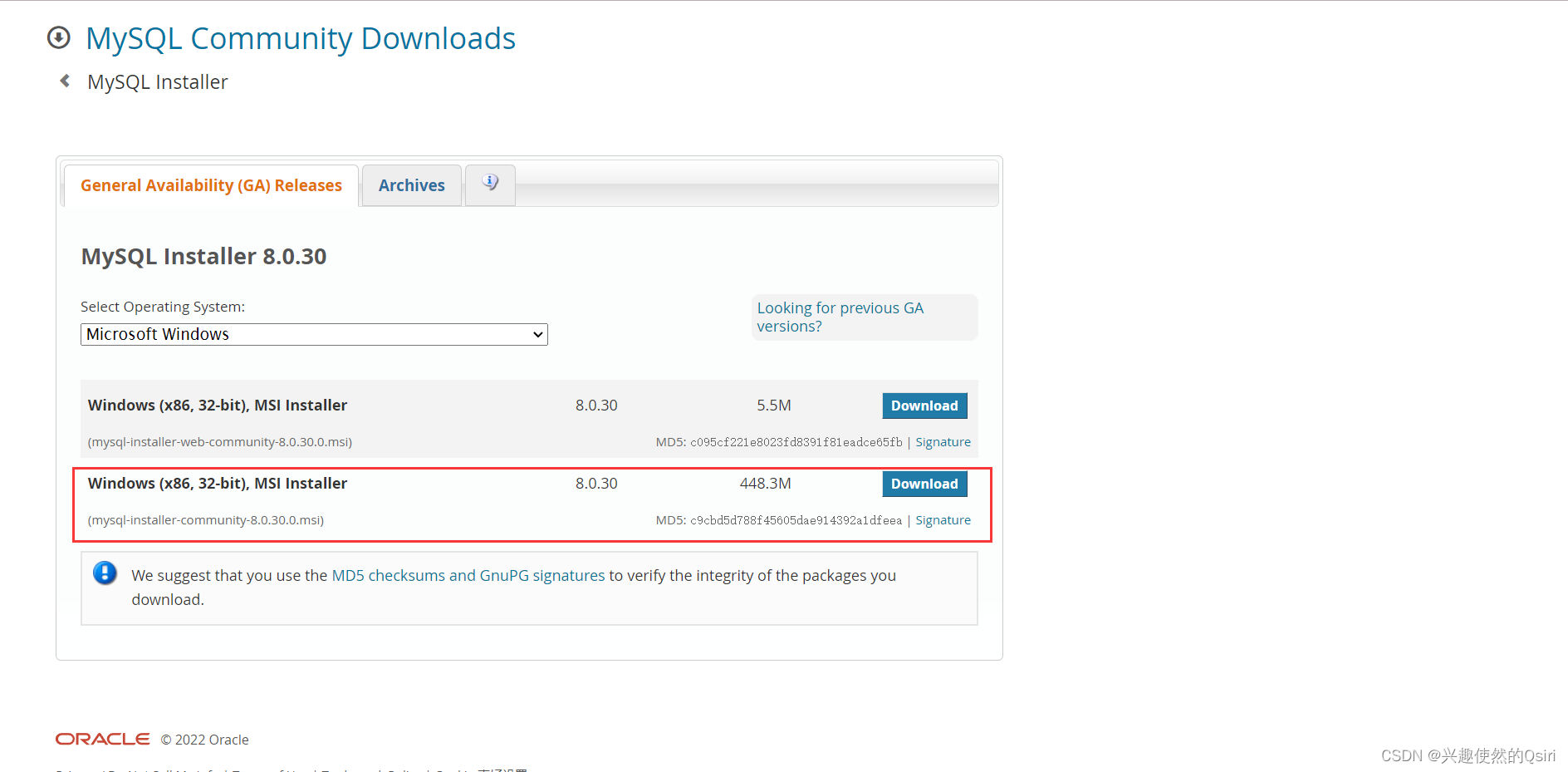Click the blue exclamation notice icon

(x=105, y=573)
